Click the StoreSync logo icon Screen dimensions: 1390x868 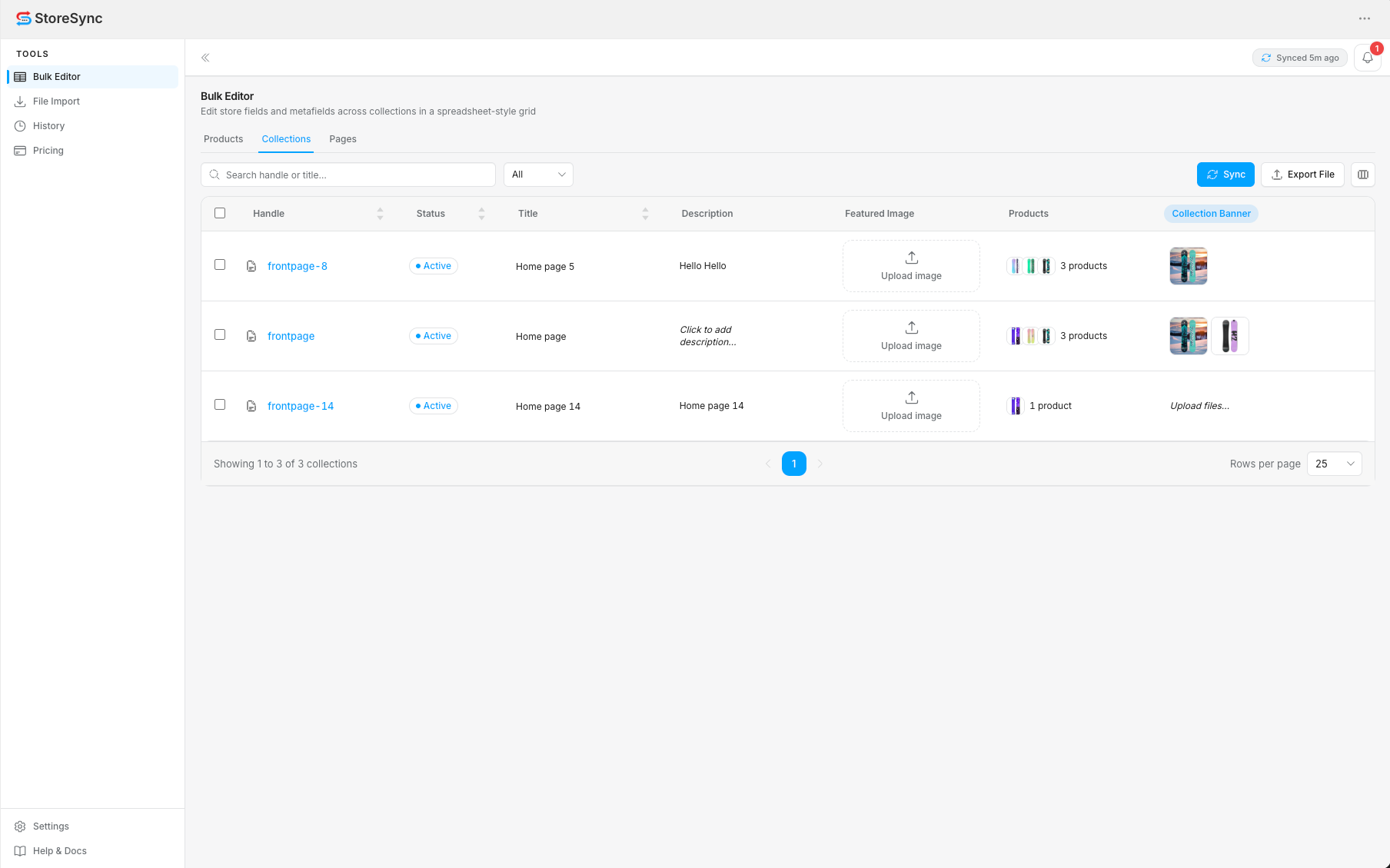(24, 18)
